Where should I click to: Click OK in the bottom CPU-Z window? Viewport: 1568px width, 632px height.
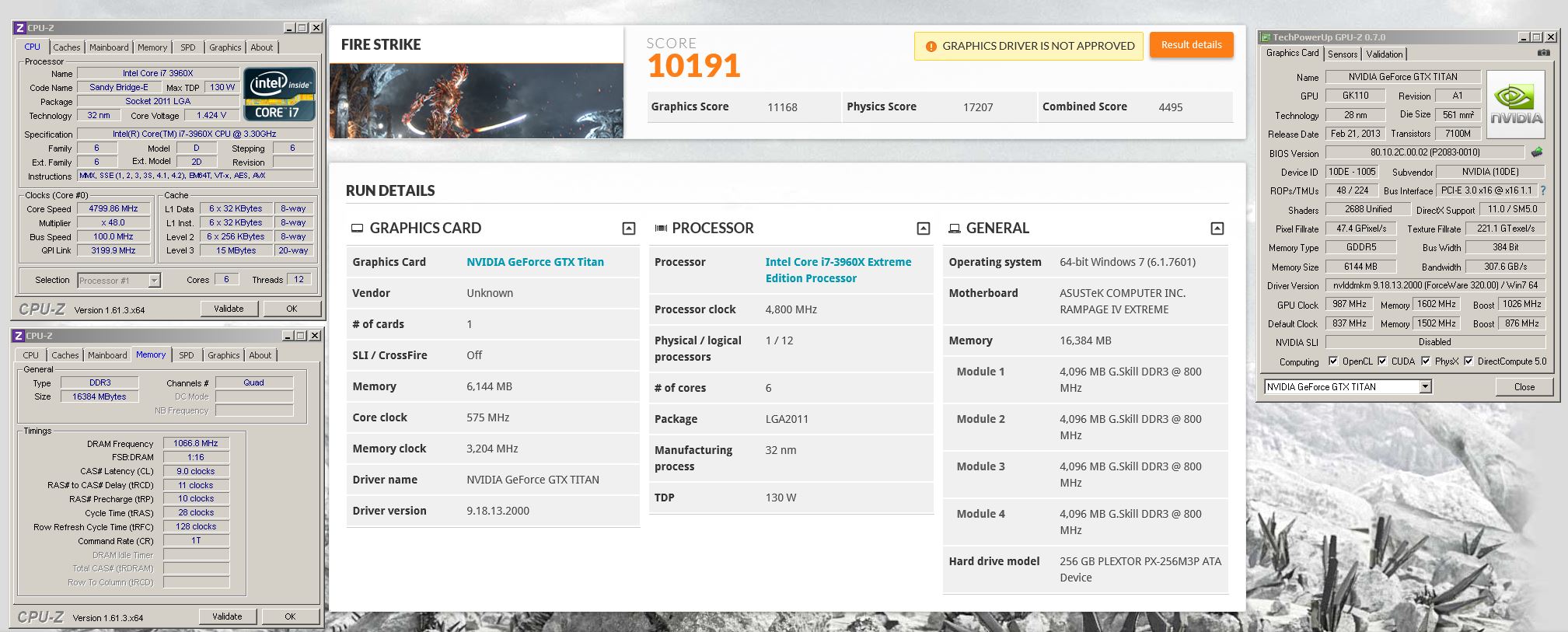point(290,616)
